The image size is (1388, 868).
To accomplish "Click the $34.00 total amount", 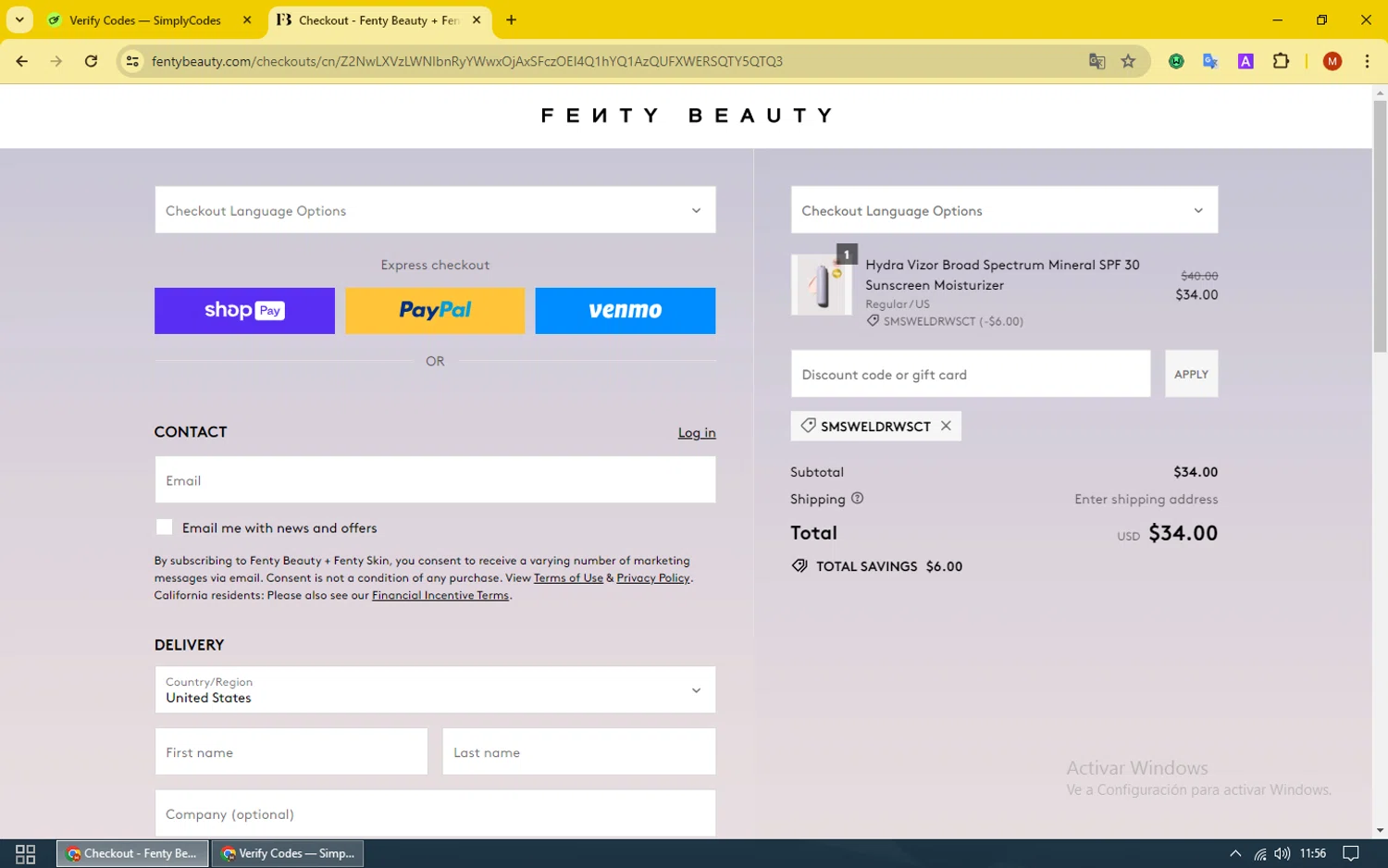I will (x=1183, y=533).
